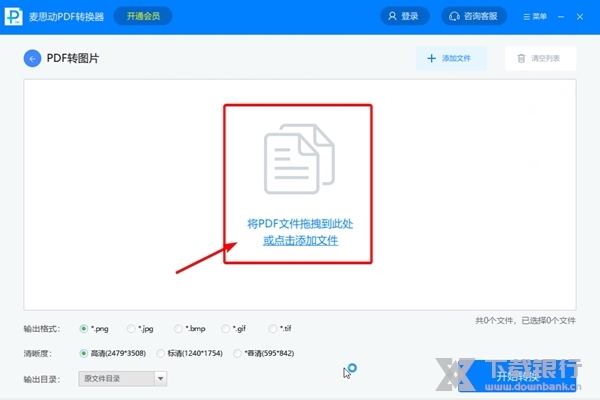
Task: Open the 菜单 menu
Action: point(535,16)
